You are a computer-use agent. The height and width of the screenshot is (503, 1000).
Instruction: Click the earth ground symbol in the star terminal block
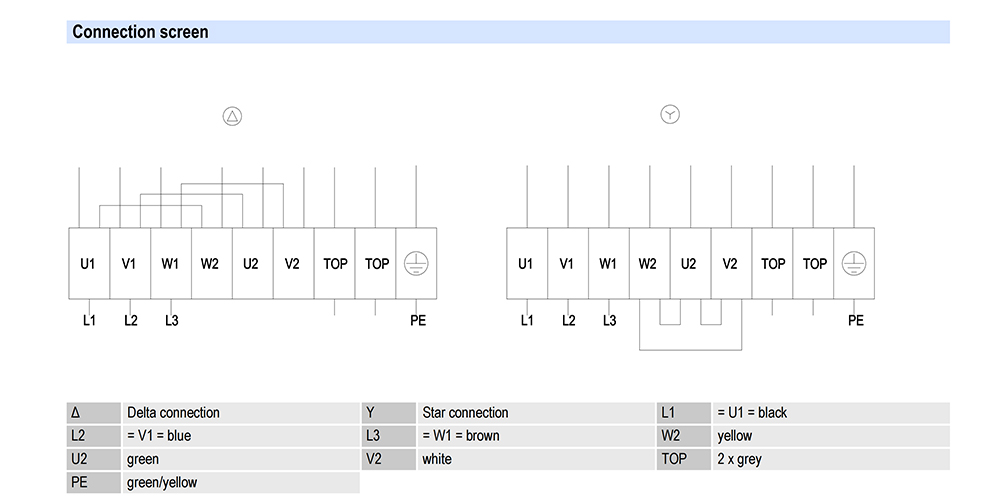tap(854, 263)
